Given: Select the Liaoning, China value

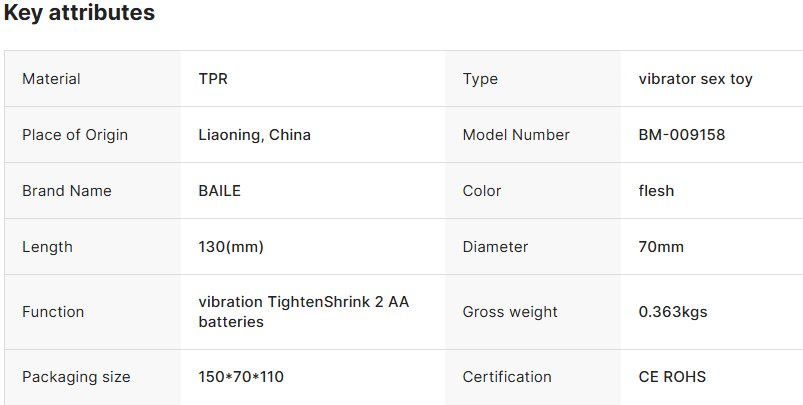Looking at the screenshot, I should pyautogui.click(x=254, y=135).
